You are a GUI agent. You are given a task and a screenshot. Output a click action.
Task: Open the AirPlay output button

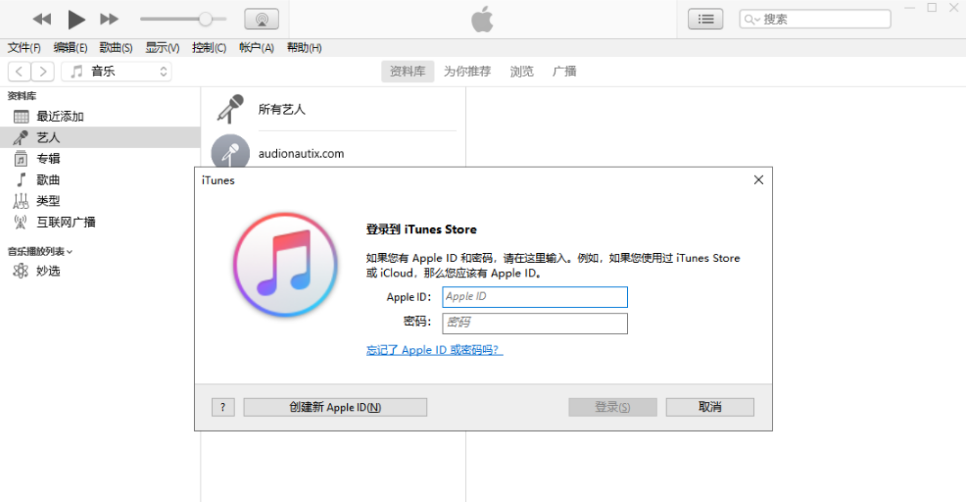262,19
